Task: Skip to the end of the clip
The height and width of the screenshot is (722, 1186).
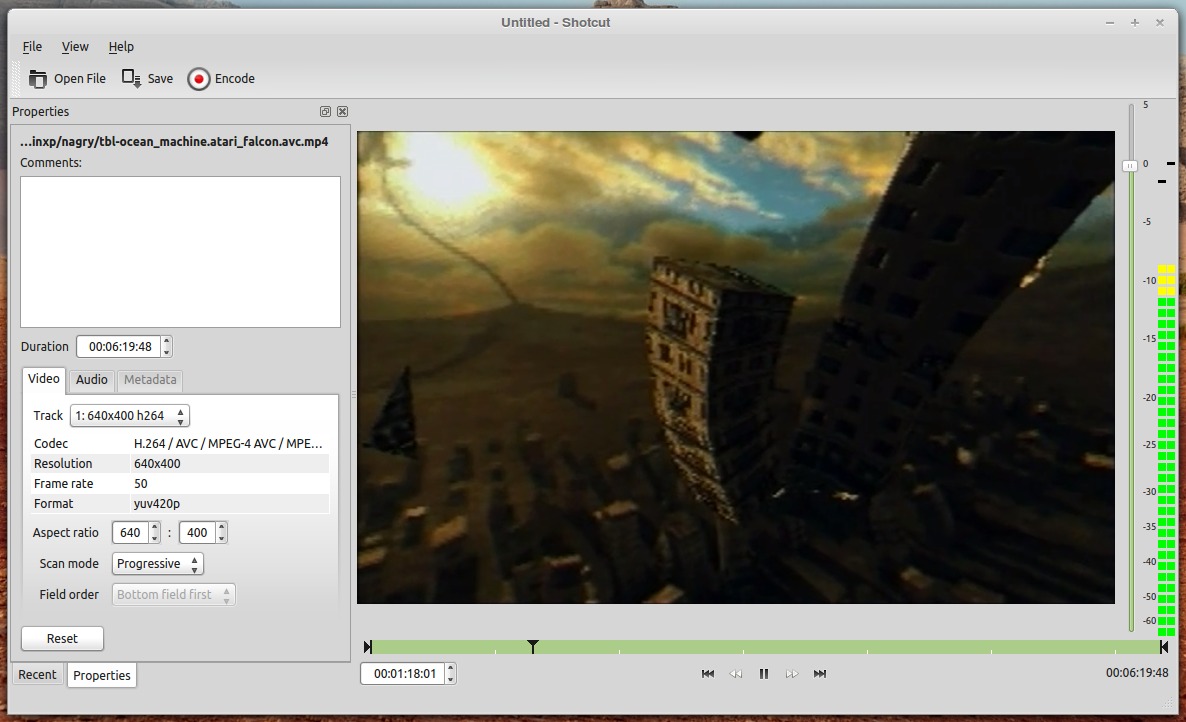Action: tap(820, 674)
